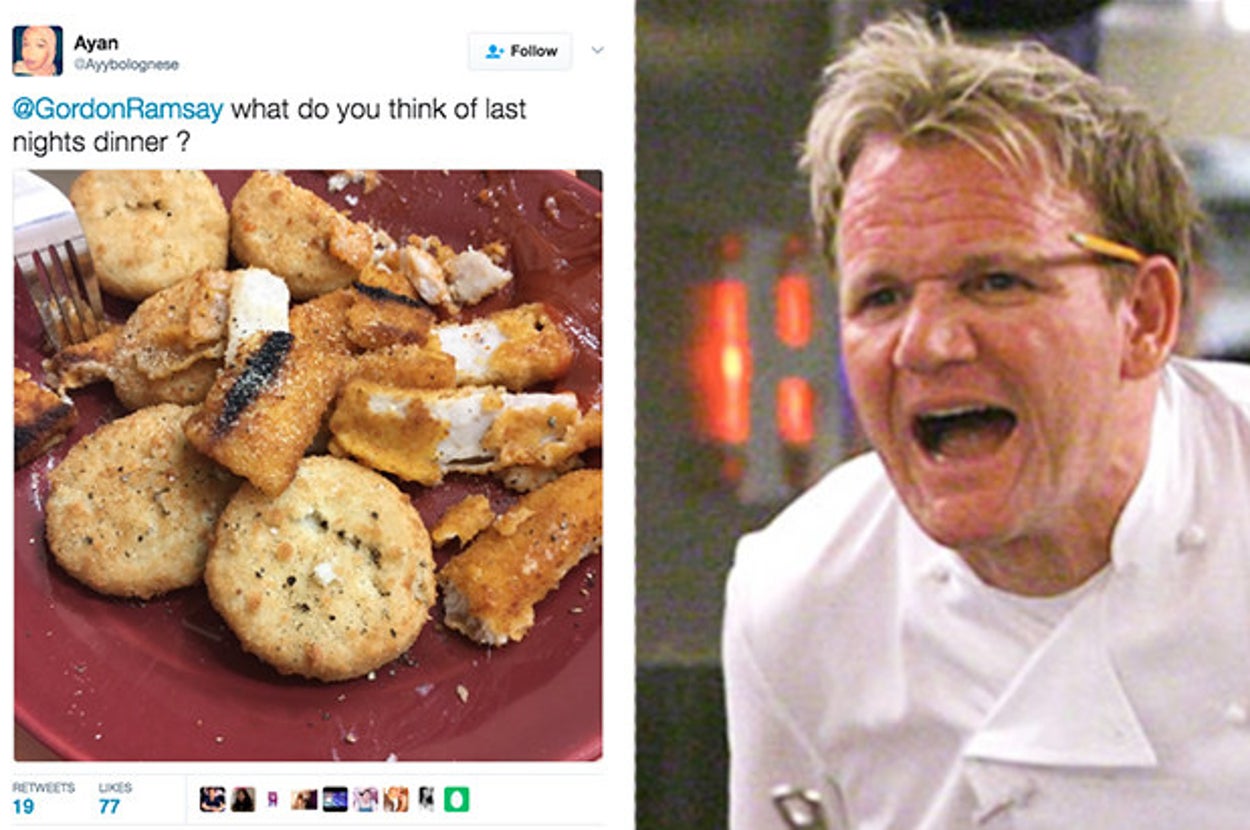1250x830 pixels.
Task: Click the @GordonRamsay mention
Action: pos(117,108)
